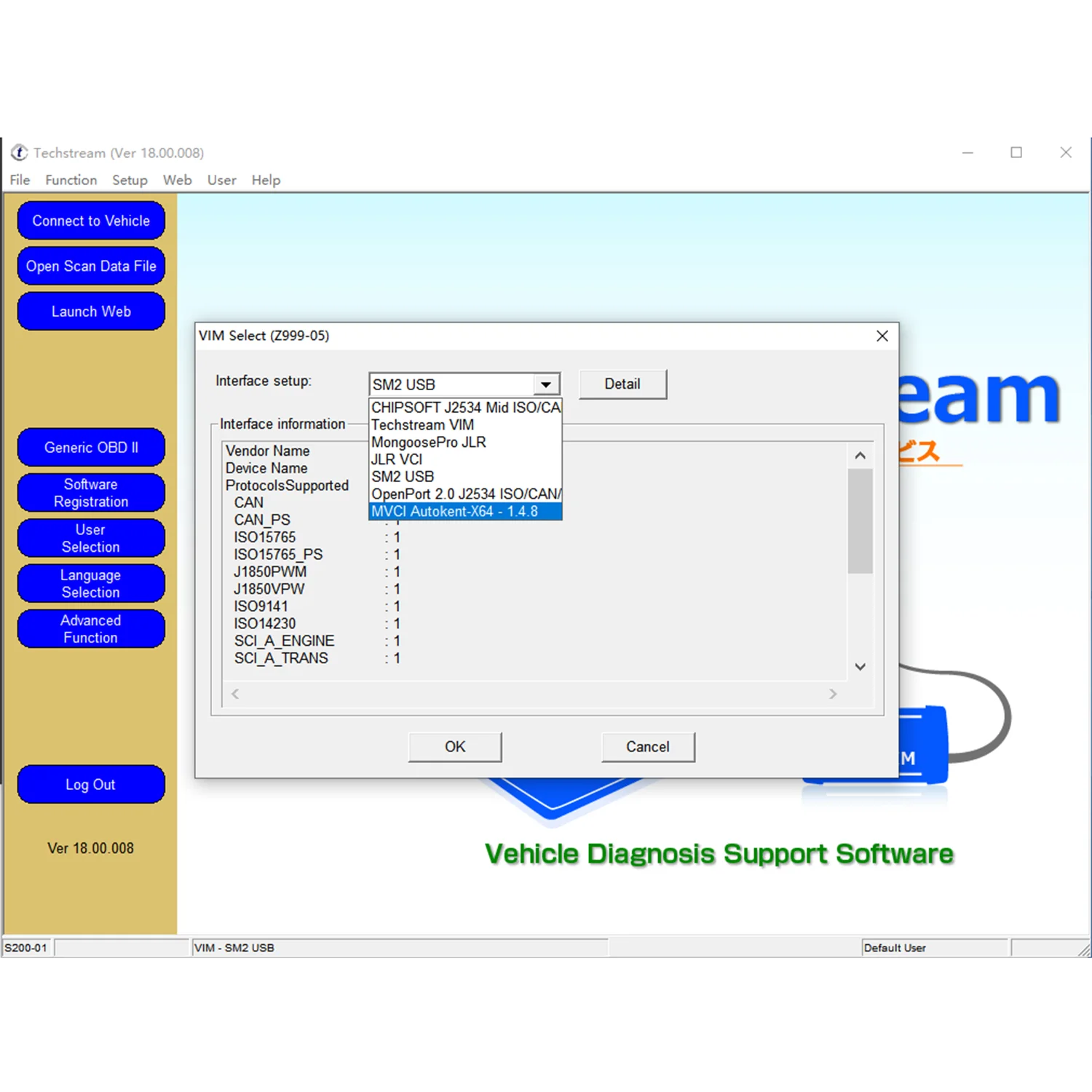Open the Help menu
Image resolution: width=1092 pixels, height=1092 pixels.
(x=266, y=180)
